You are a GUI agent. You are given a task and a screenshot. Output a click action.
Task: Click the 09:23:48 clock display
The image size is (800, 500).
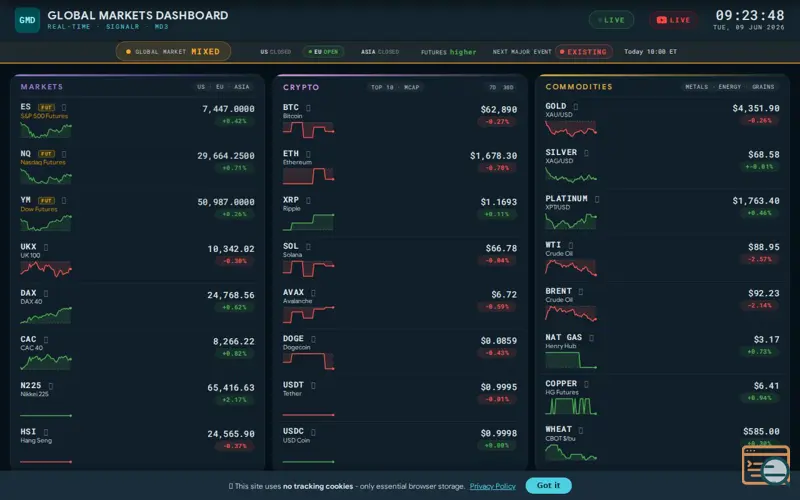coord(749,15)
